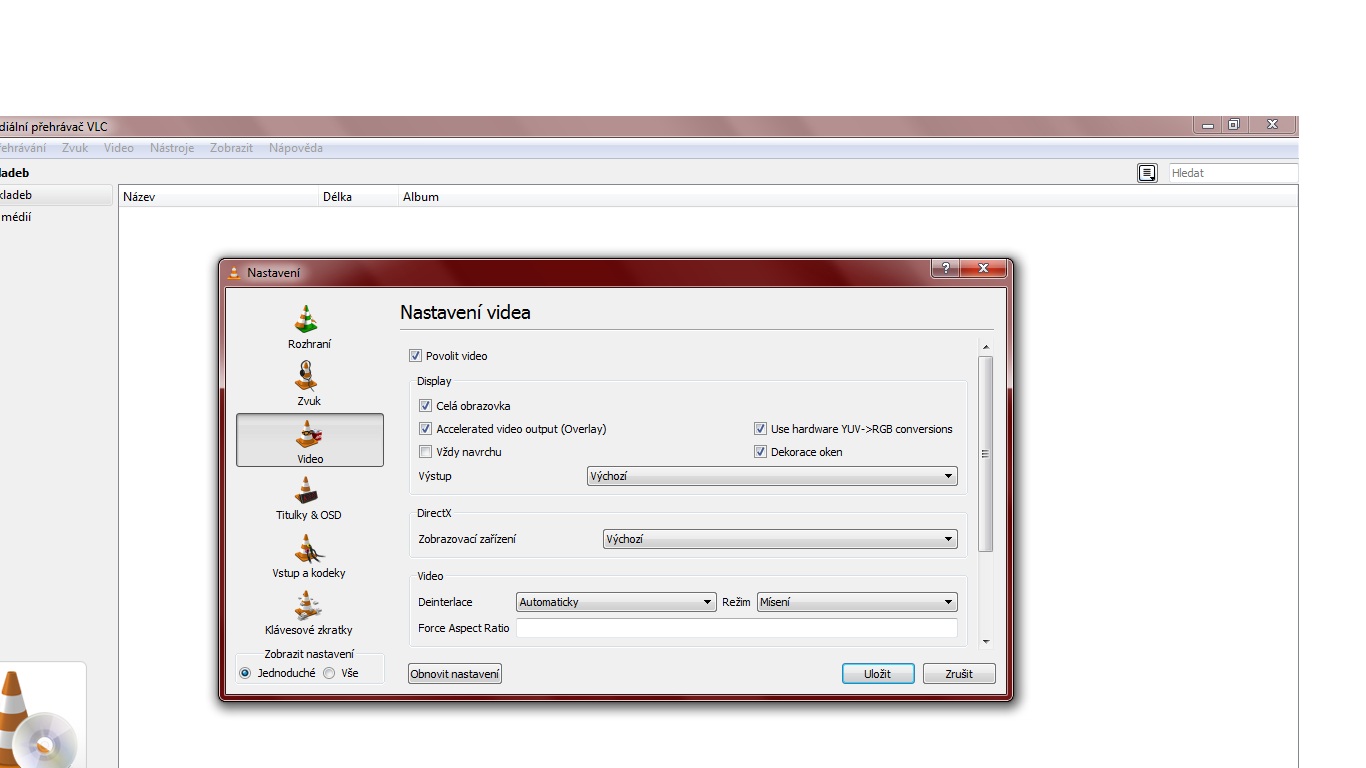Uncheck the Povolit video checkbox
The image size is (1366, 768).
point(416,356)
